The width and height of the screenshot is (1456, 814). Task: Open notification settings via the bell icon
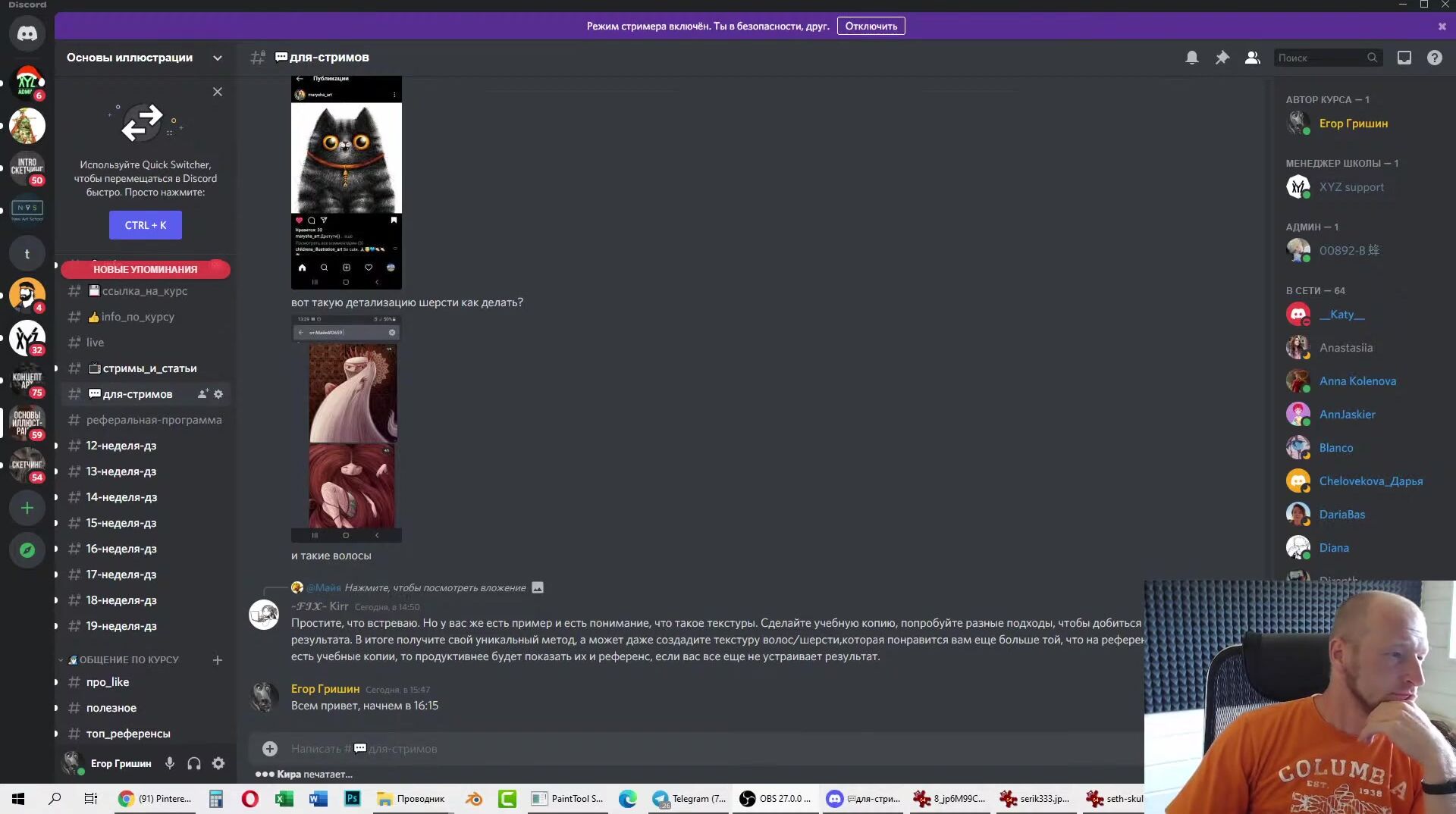(x=1192, y=58)
